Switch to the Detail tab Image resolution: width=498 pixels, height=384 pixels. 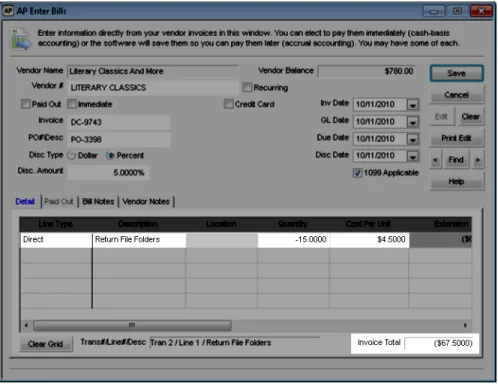point(25,201)
